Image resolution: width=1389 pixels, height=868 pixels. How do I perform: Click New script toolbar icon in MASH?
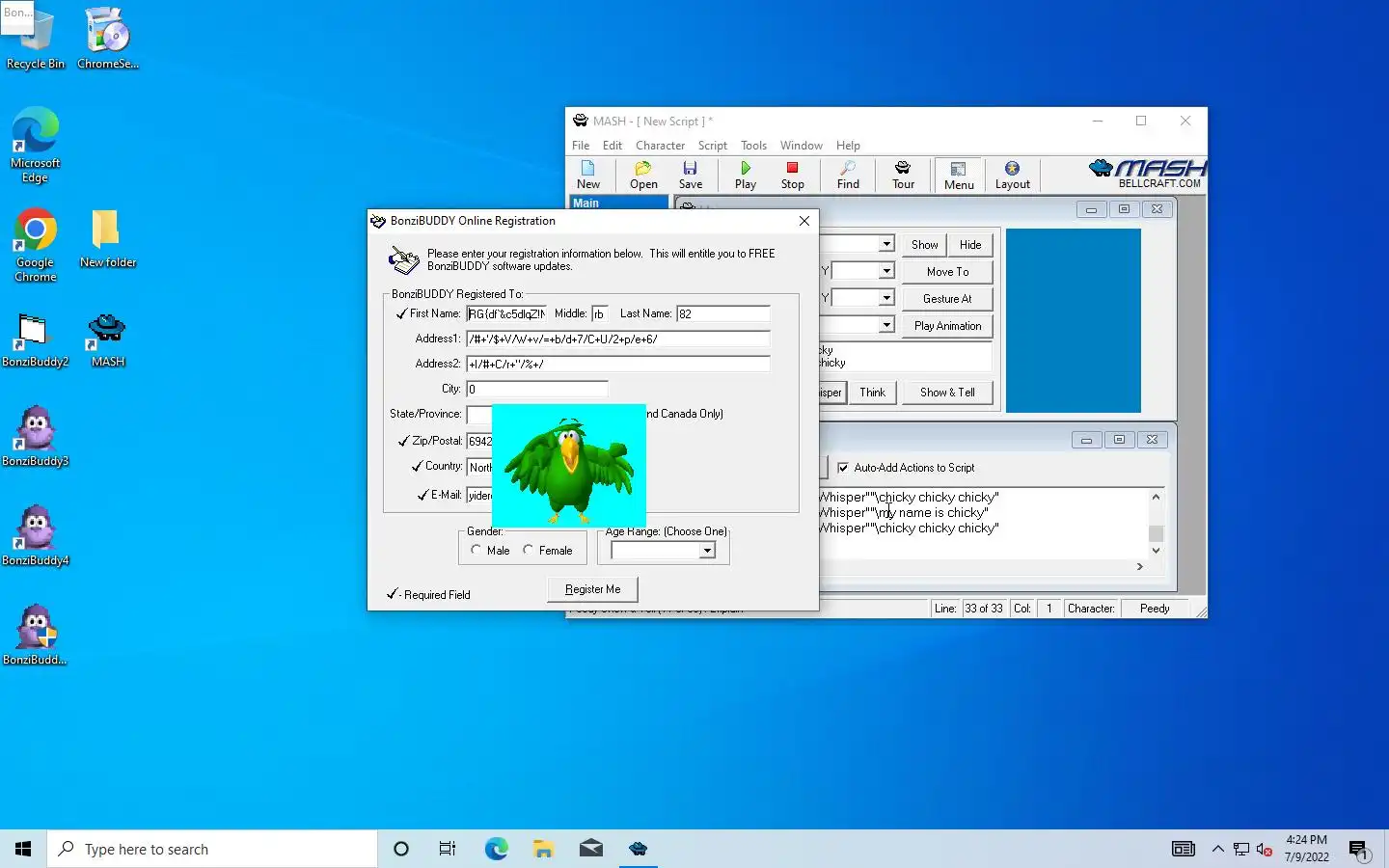point(588,176)
